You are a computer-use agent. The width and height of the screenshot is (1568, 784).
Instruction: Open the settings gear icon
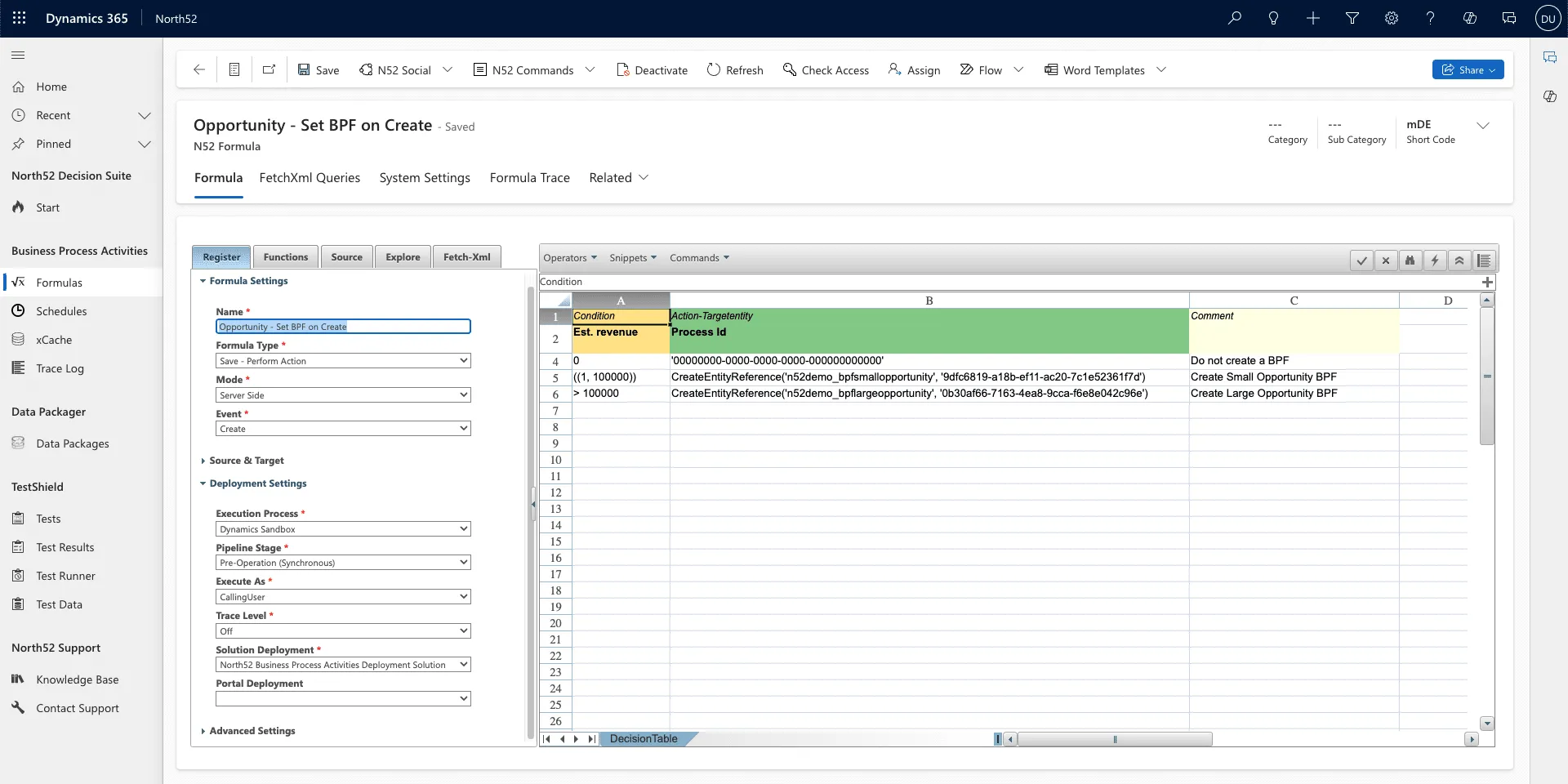(1392, 18)
